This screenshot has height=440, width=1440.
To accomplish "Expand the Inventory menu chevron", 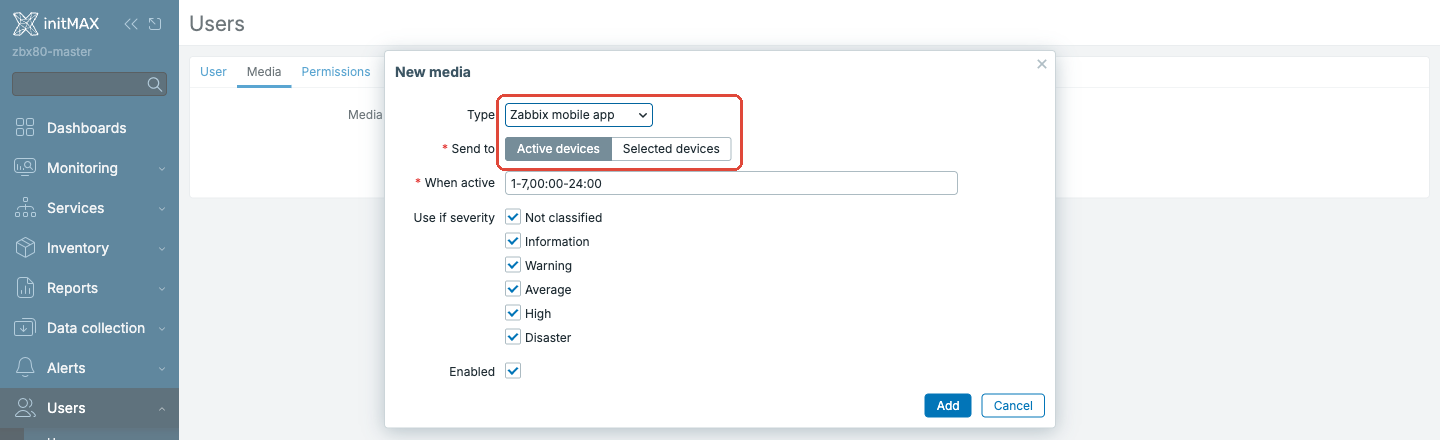I will pyautogui.click(x=162, y=248).
